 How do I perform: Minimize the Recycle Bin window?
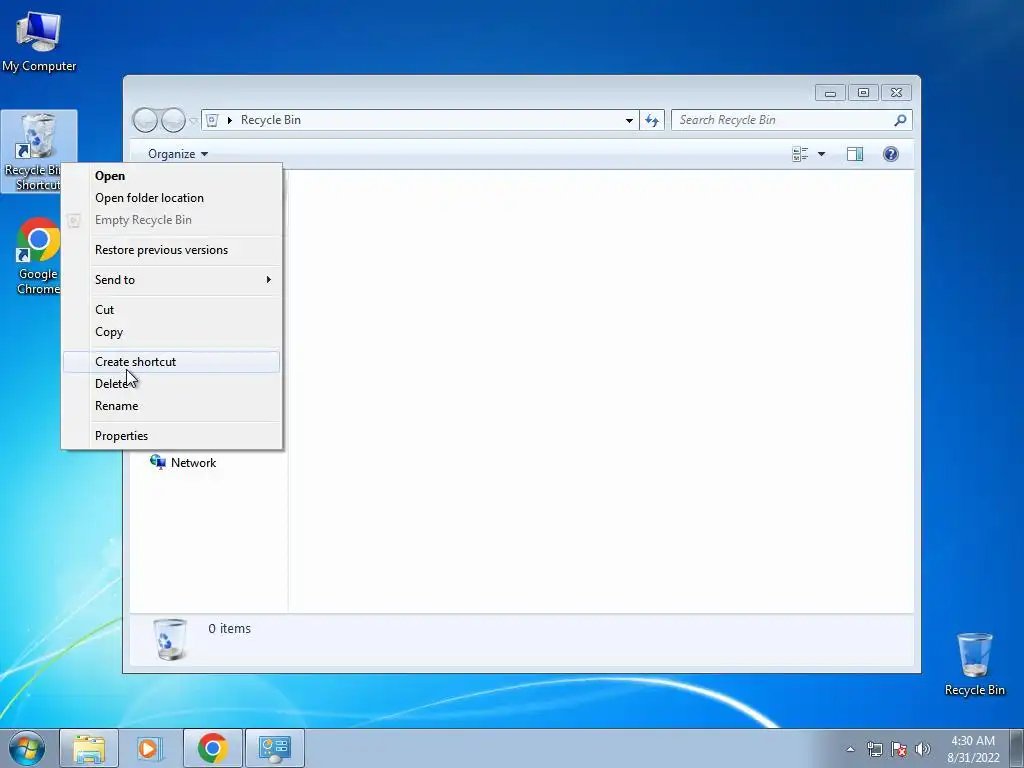point(830,93)
